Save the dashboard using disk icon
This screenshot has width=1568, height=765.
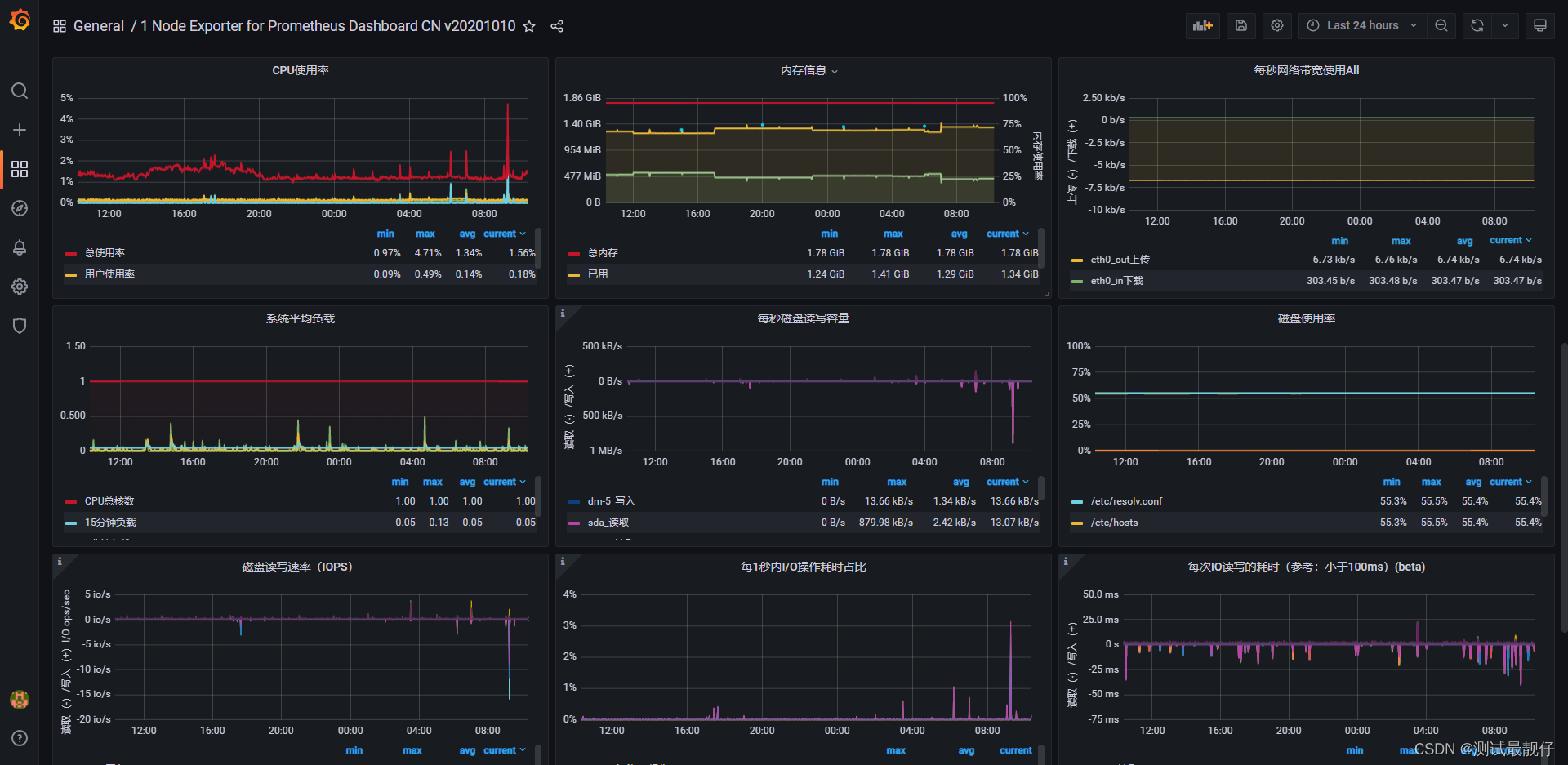coord(1241,26)
